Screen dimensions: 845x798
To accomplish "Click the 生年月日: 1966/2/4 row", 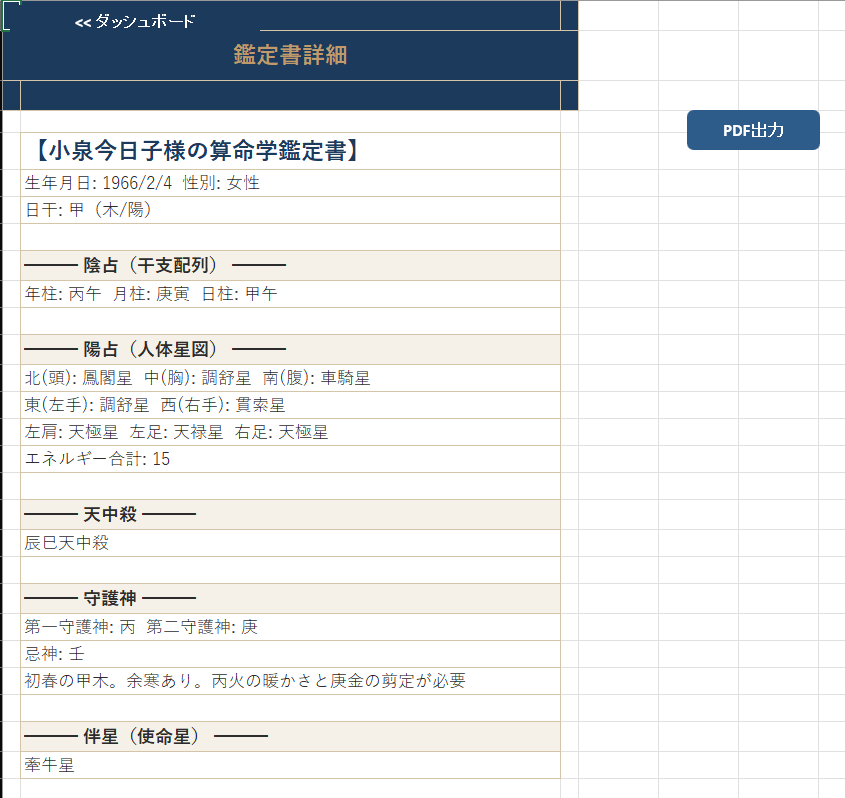I will point(290,183).
